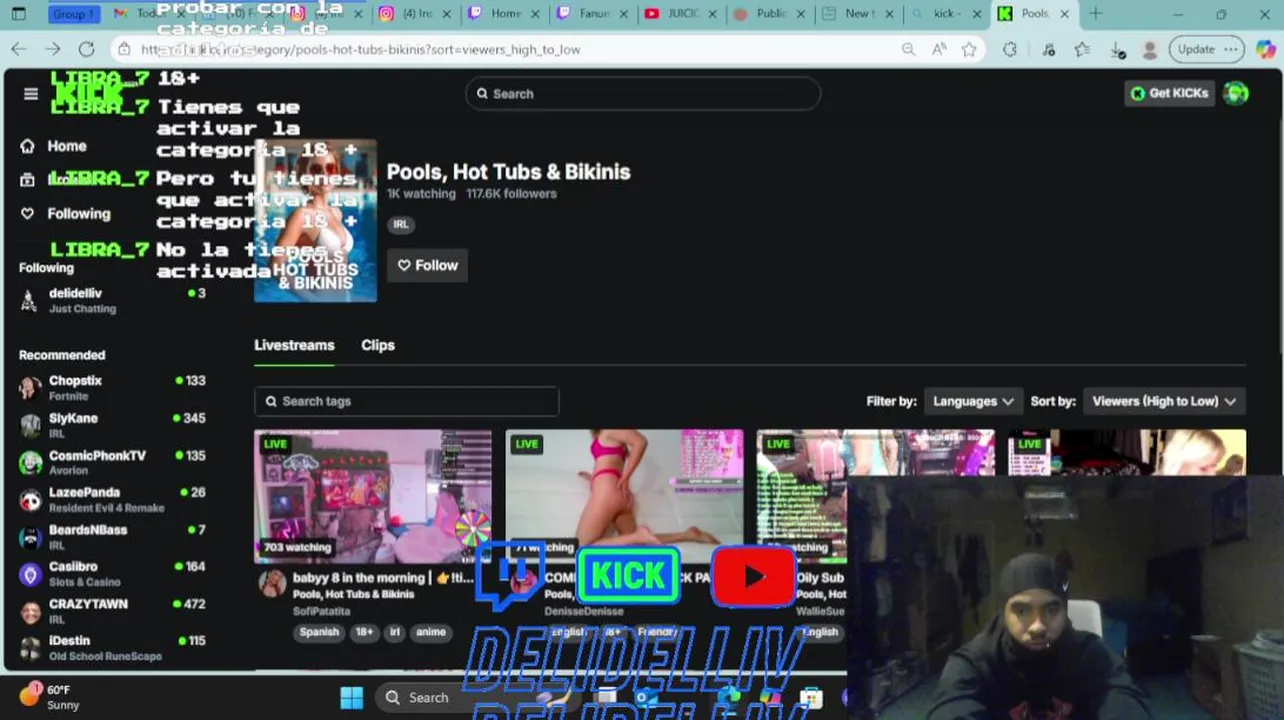Screen dimensions: 1284x720
Task: Open the Group 1 tab group
Action: [73, 14]
